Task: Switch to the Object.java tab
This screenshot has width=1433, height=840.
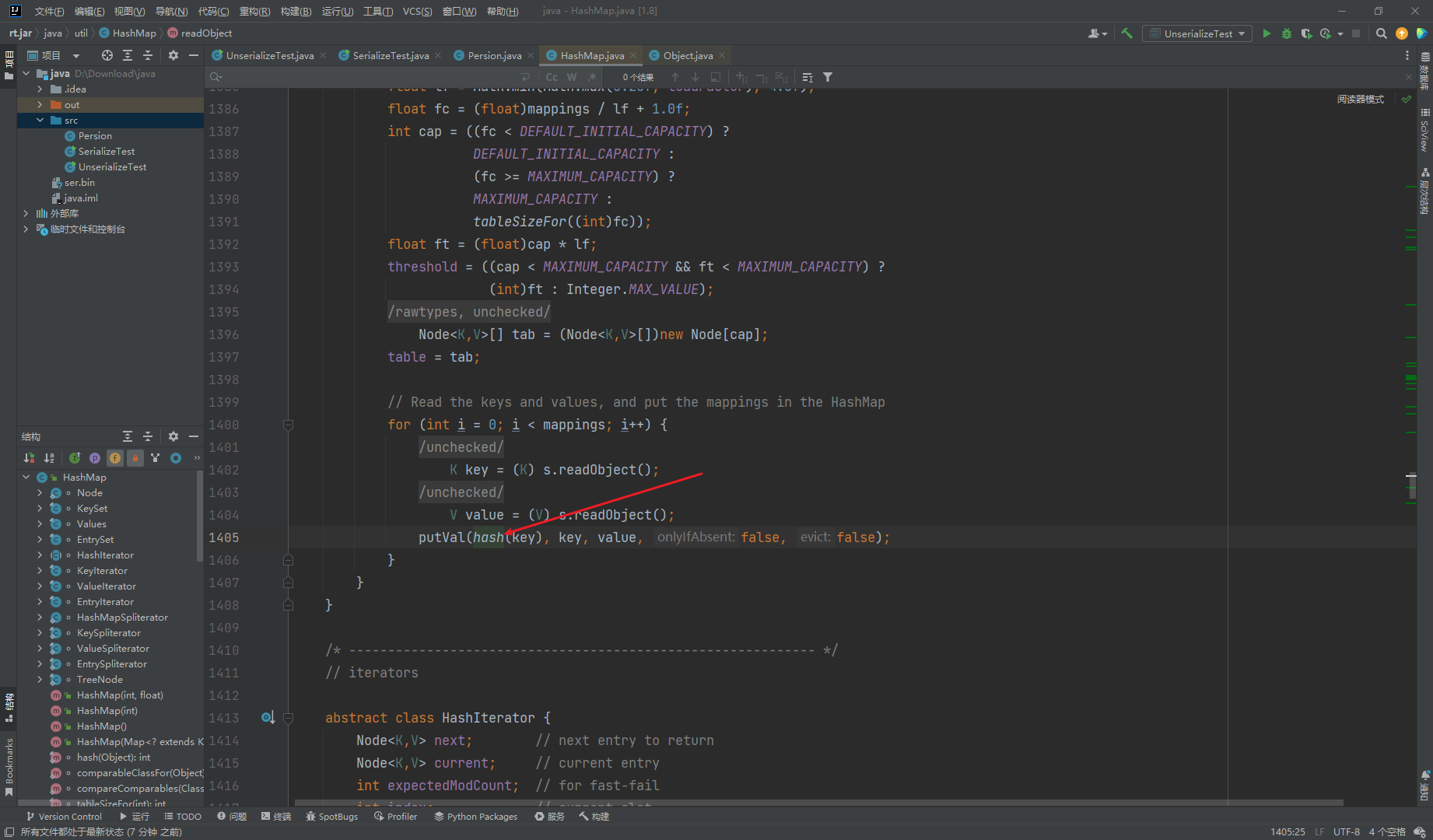Action: 688,55
